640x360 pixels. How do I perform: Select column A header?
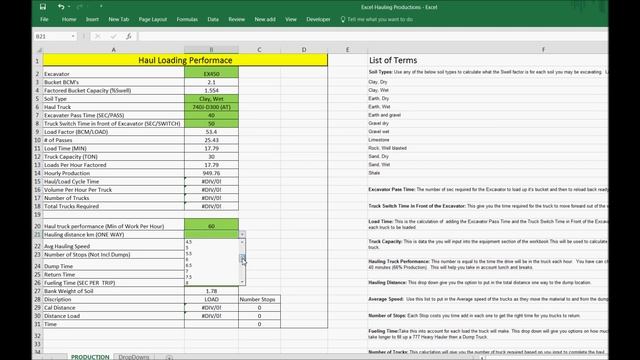click(113, 49)
